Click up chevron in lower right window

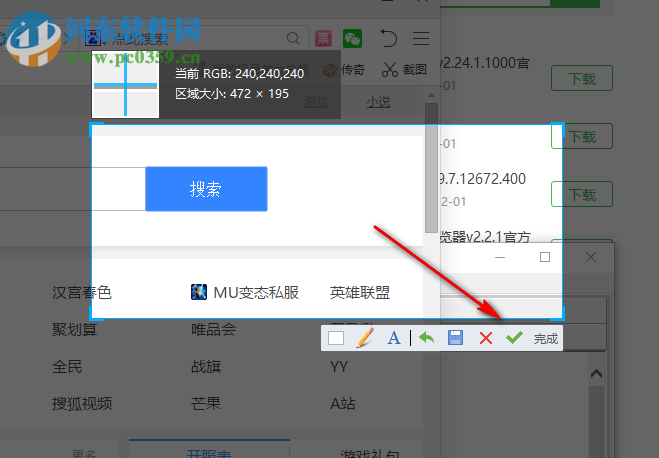pyautogui.click(x=596, y=373)
